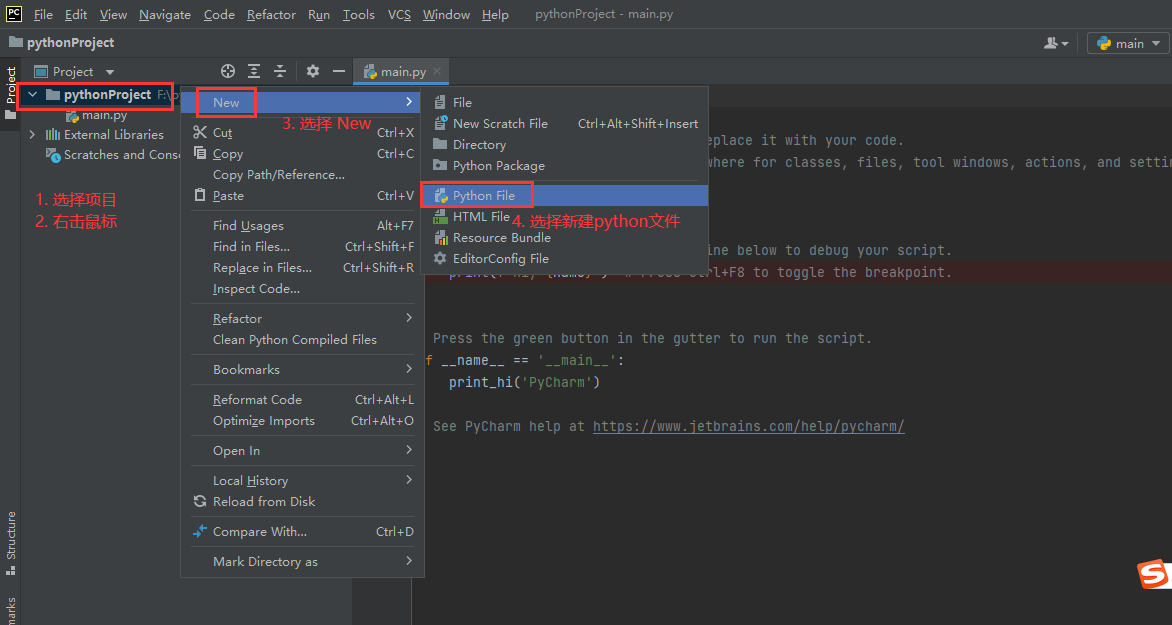Open the Edit menu
Image resolution: width=1172 pixels, height=625 pixels.
(x=75, y=15)
